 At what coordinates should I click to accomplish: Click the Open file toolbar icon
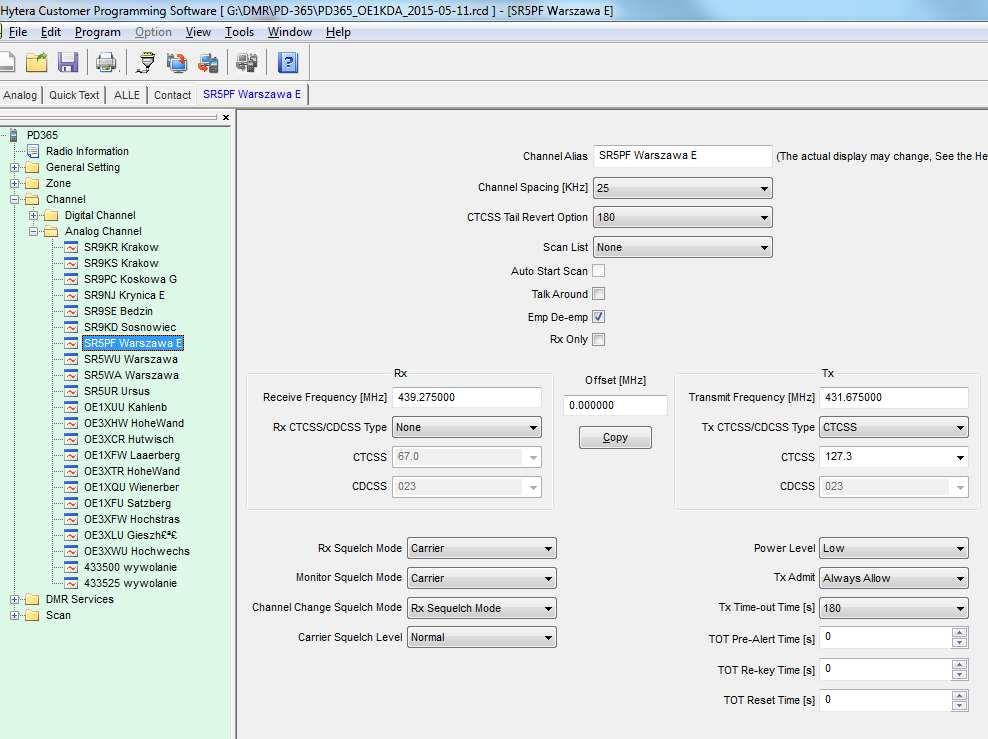coord(37,62)
